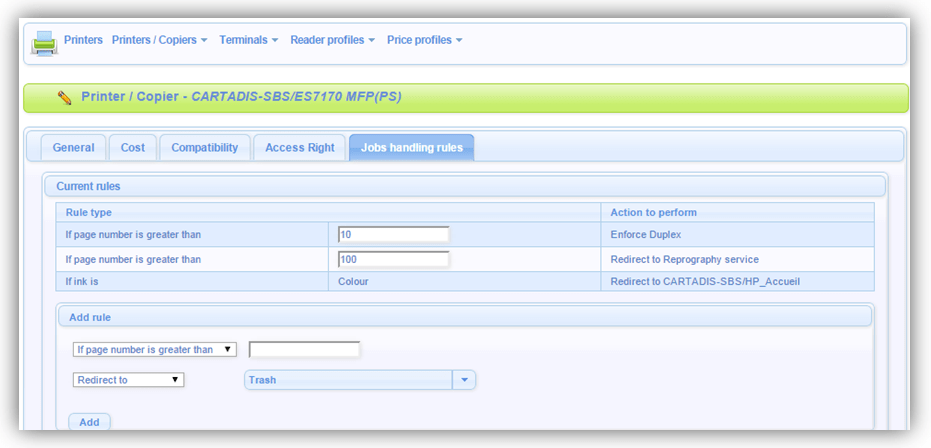Open the 'Redirect to' action dropdown
The height and width of the screenshot is (448, 931).
coord(129,380)
